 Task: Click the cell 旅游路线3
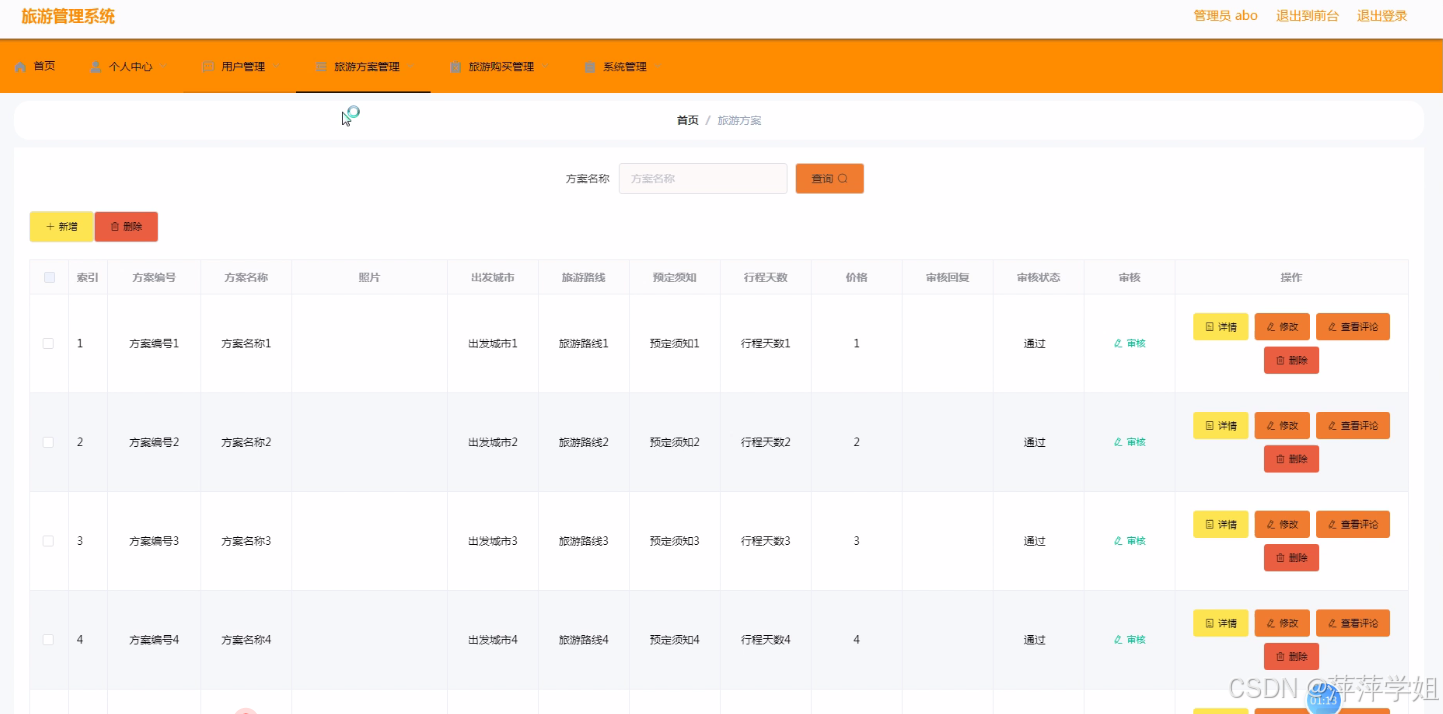pyautogui.click(x=584, y=541)
